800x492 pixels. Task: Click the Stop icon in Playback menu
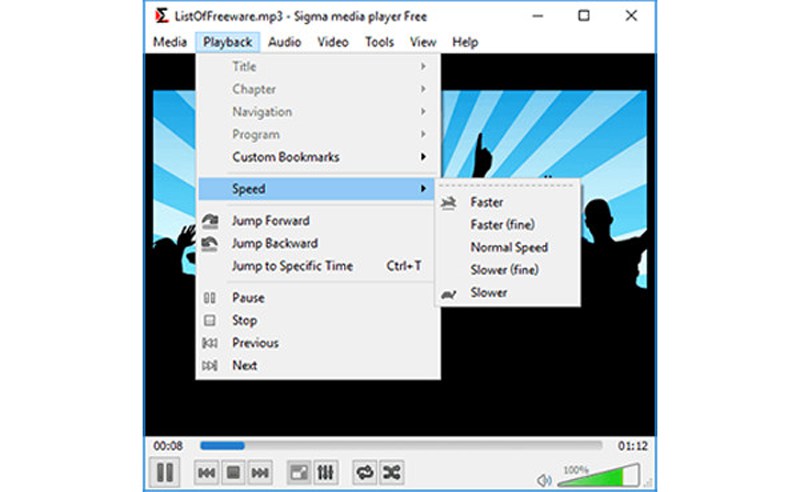click(x=210, y=321)
